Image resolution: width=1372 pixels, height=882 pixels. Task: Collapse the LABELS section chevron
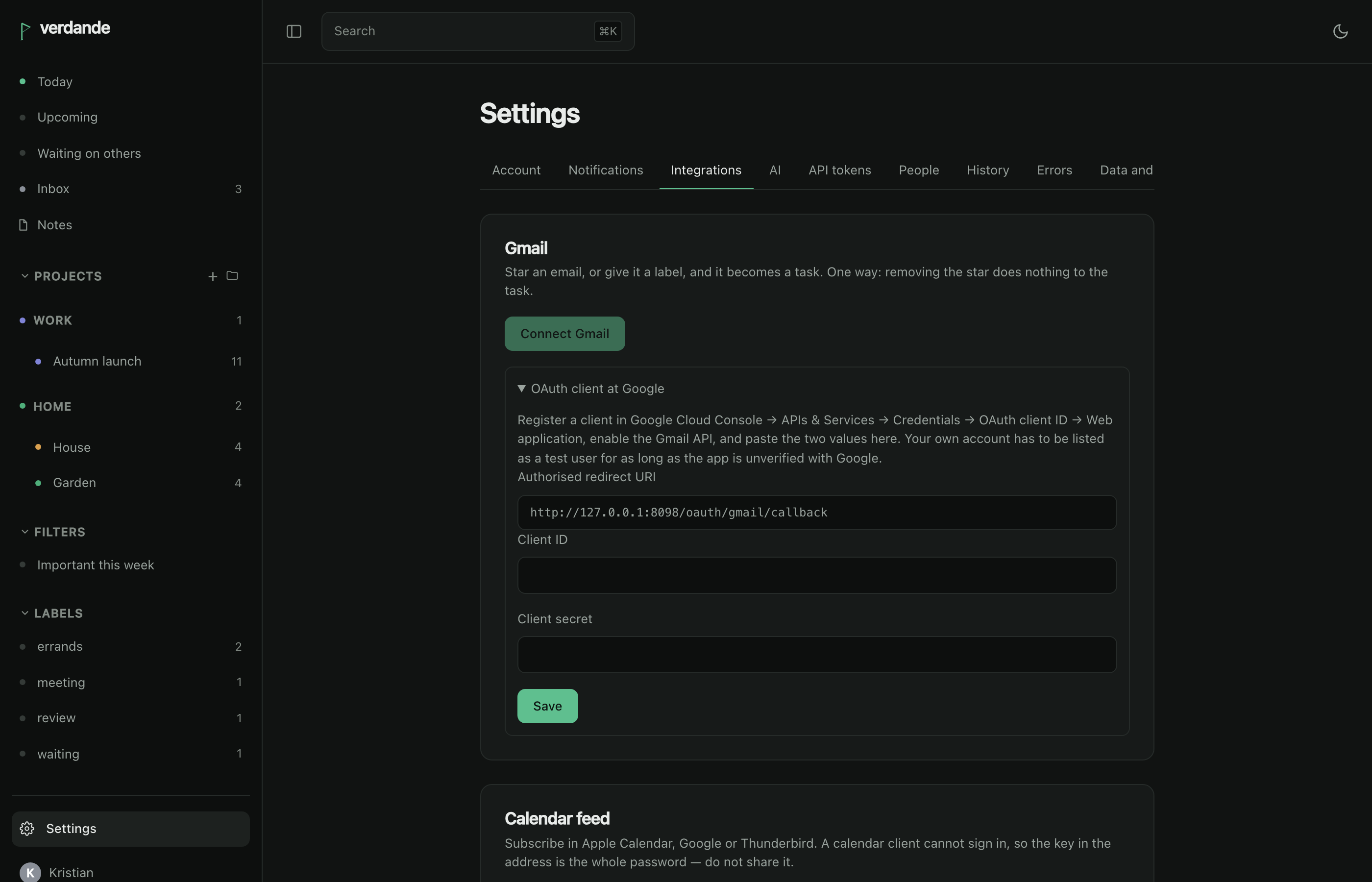[x=24, y=613]
